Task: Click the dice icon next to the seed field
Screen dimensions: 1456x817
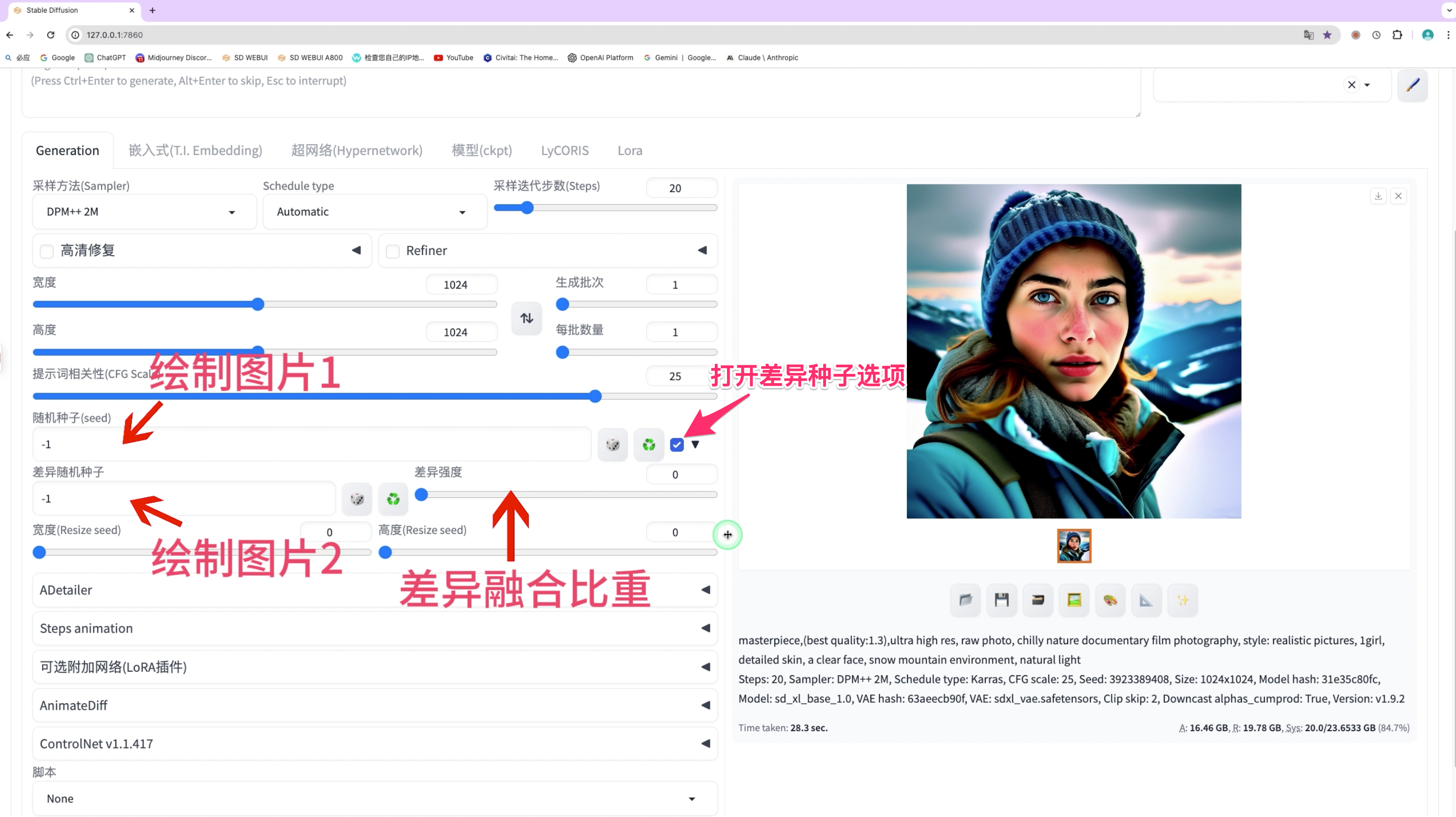Action: coord(613,445)
